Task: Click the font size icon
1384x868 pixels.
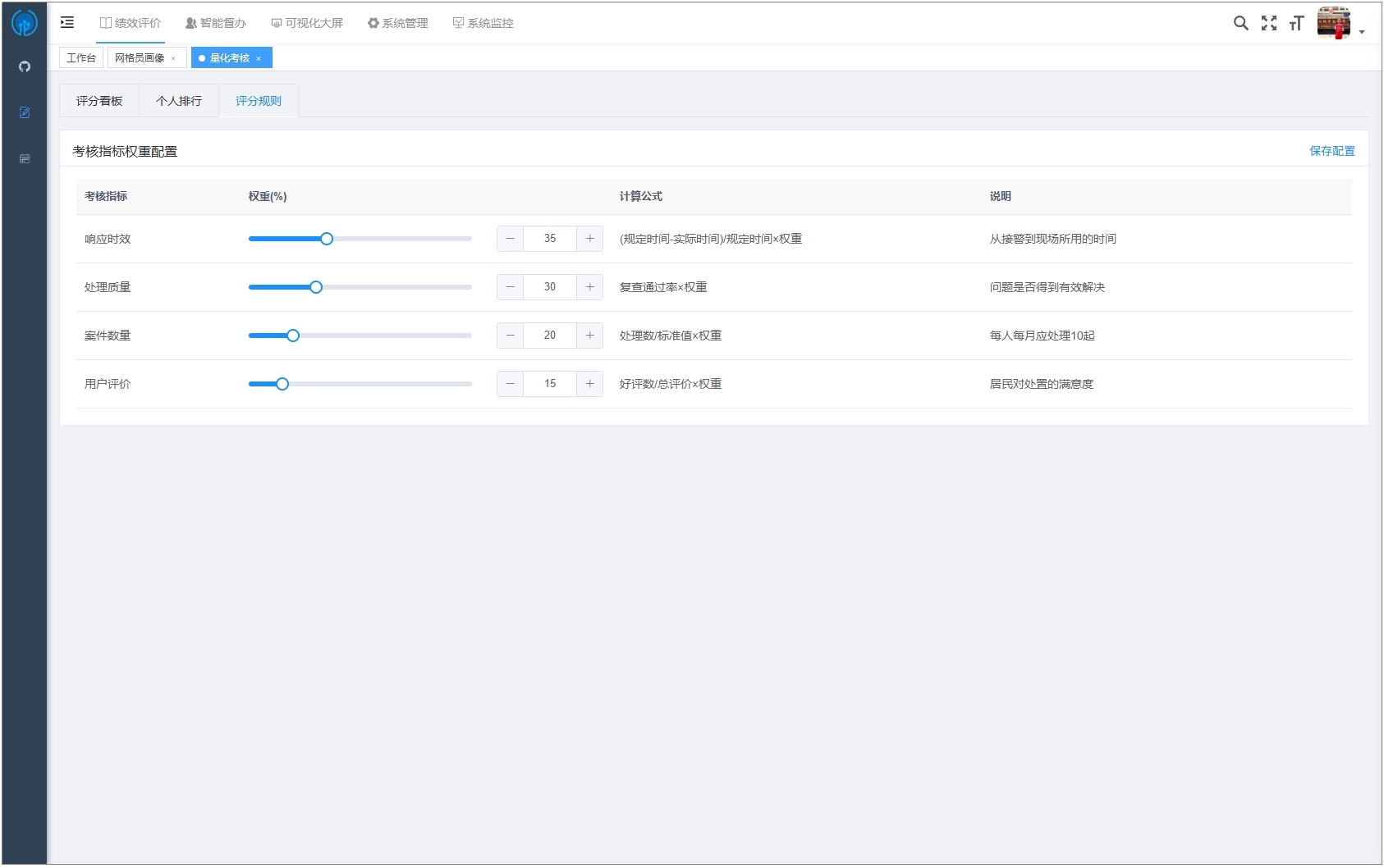Action: [x=1296, y=23]
